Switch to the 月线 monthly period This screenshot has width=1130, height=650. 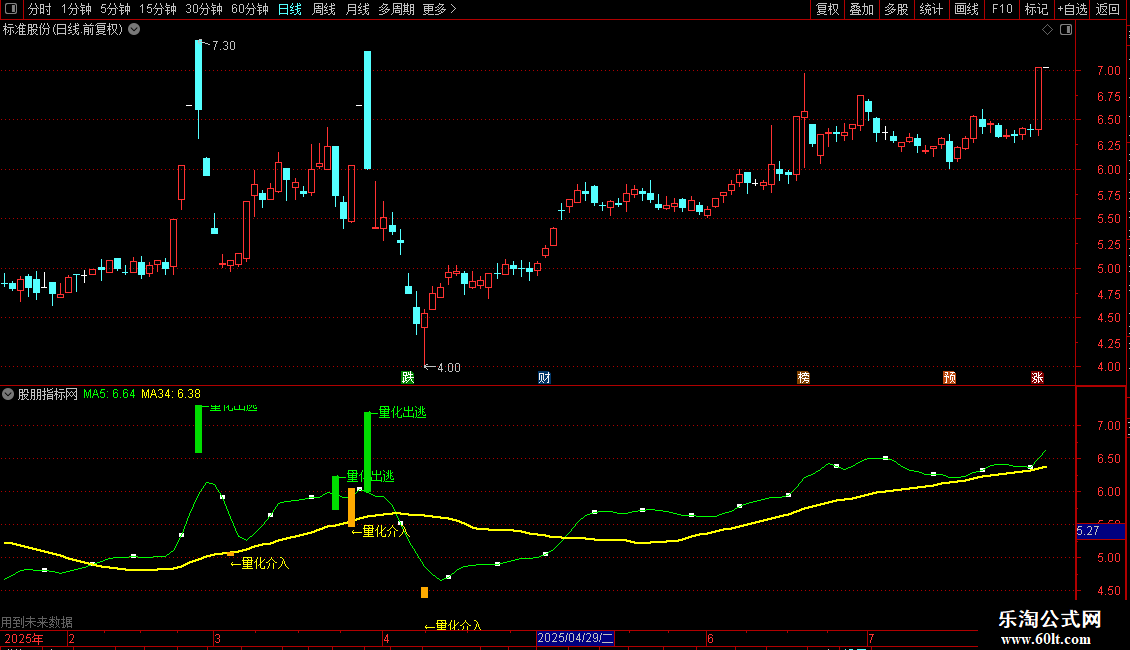357,9
